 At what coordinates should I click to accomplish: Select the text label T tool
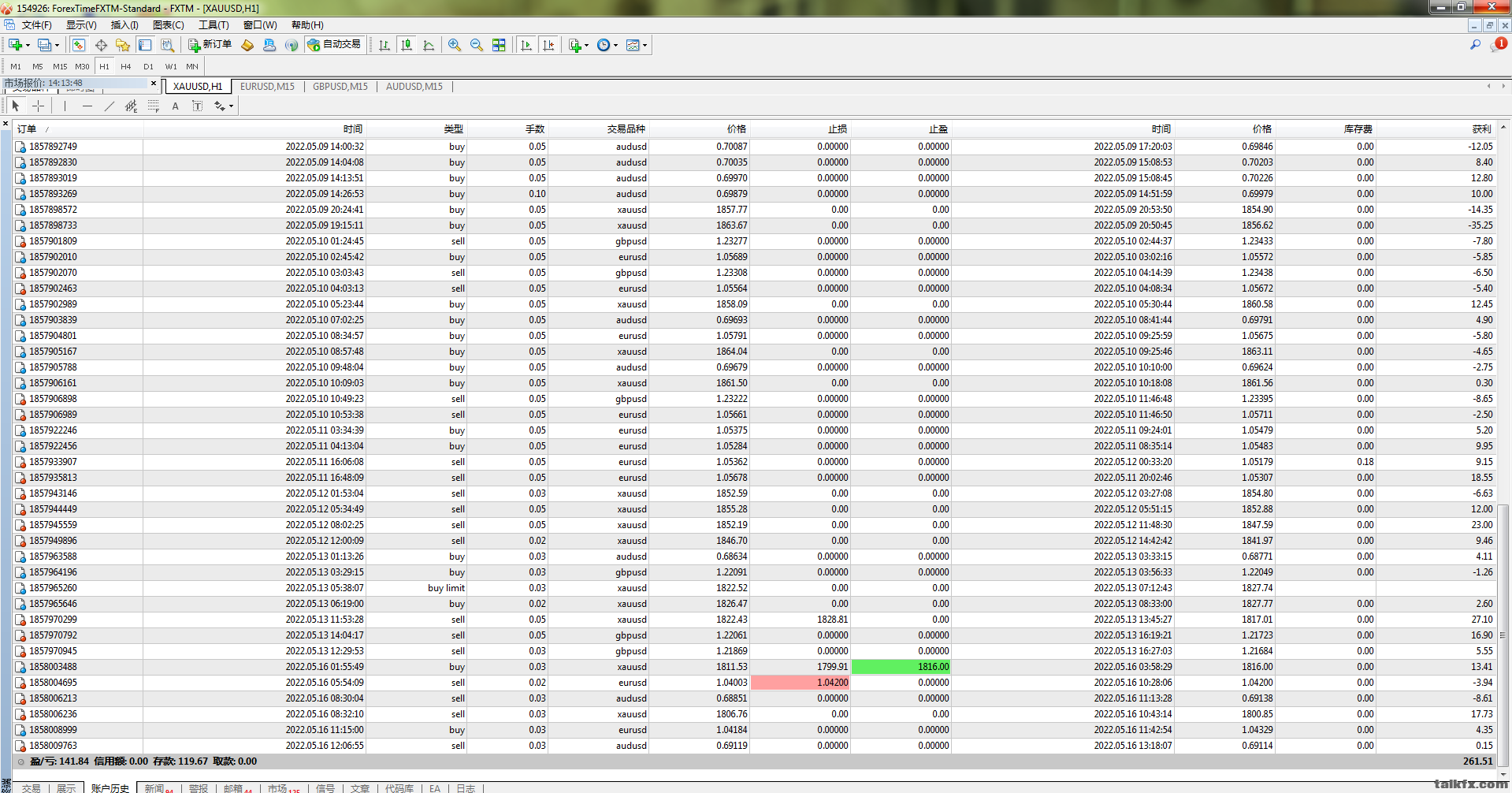click(198, 106)
